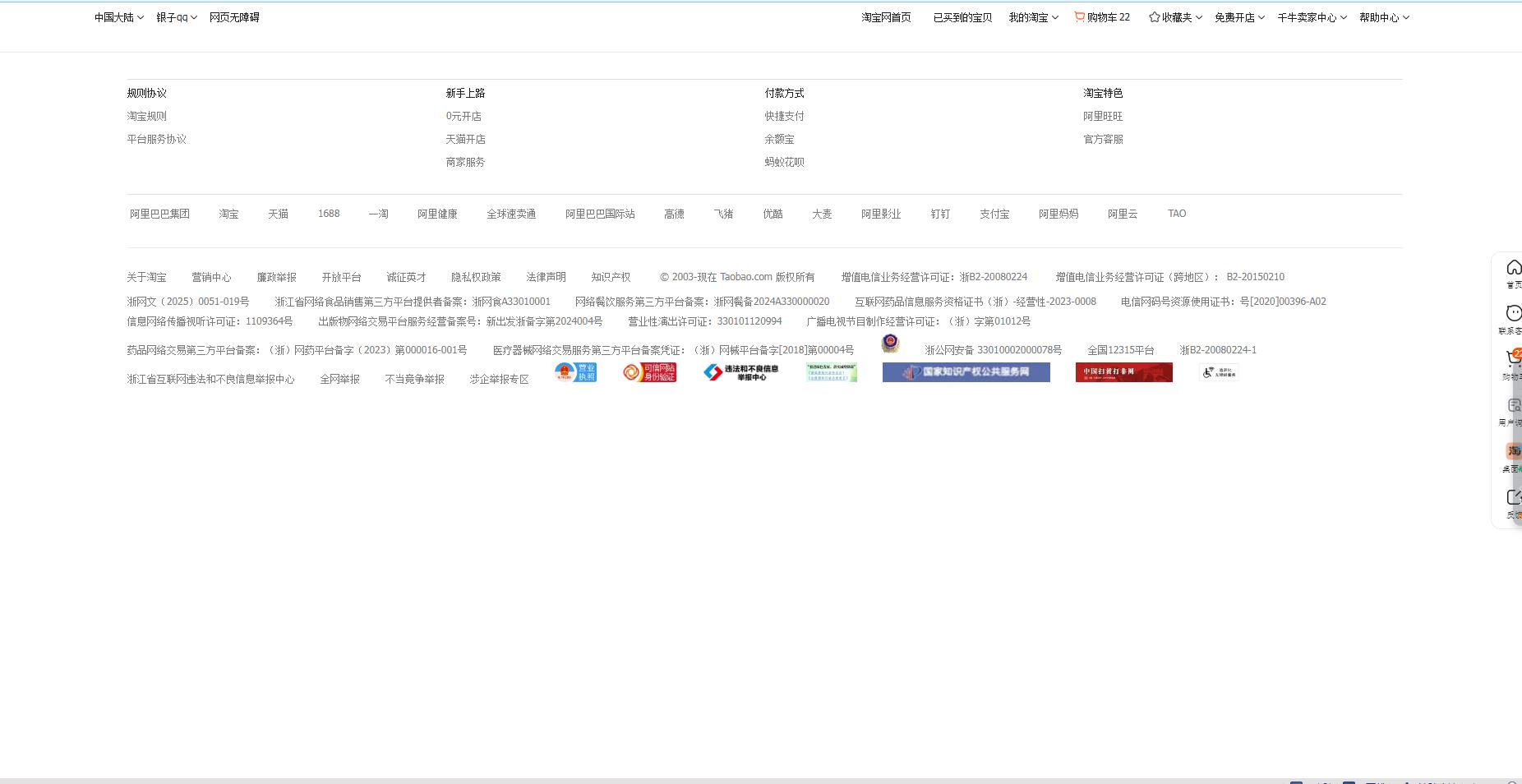Click the police badge emblem icon
Image resolution: width=1522 pixels, height=784 pixels.
click(890, 343)
